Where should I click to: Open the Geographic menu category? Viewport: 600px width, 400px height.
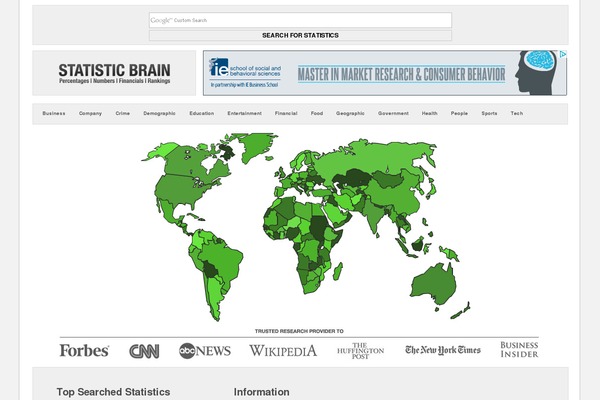[350, 113]
